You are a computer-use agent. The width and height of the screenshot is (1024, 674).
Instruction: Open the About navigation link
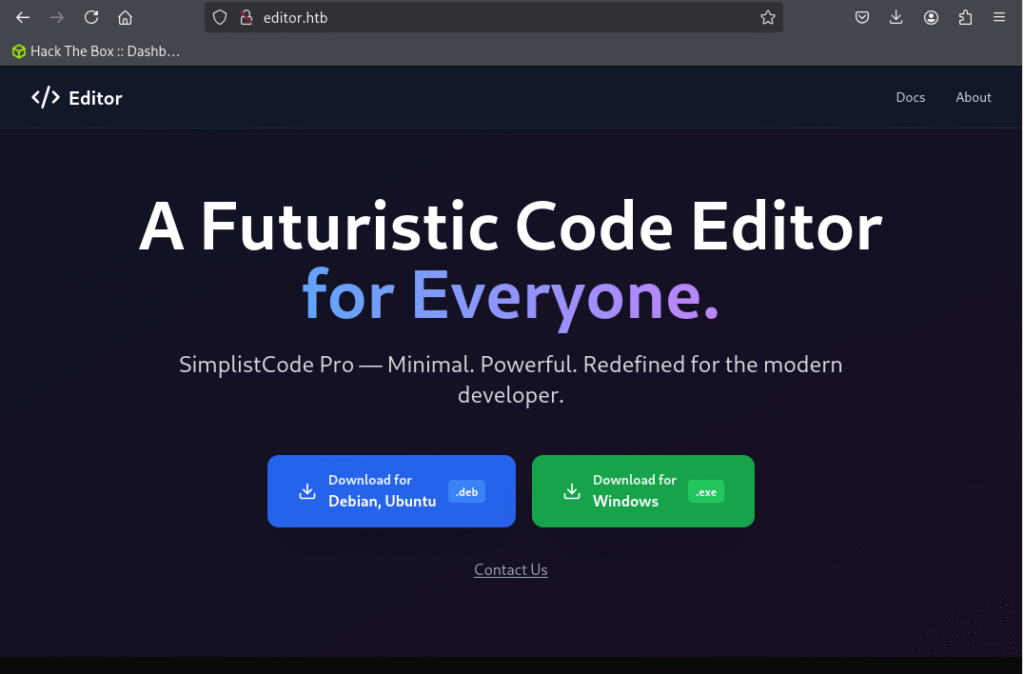point(973,97)
